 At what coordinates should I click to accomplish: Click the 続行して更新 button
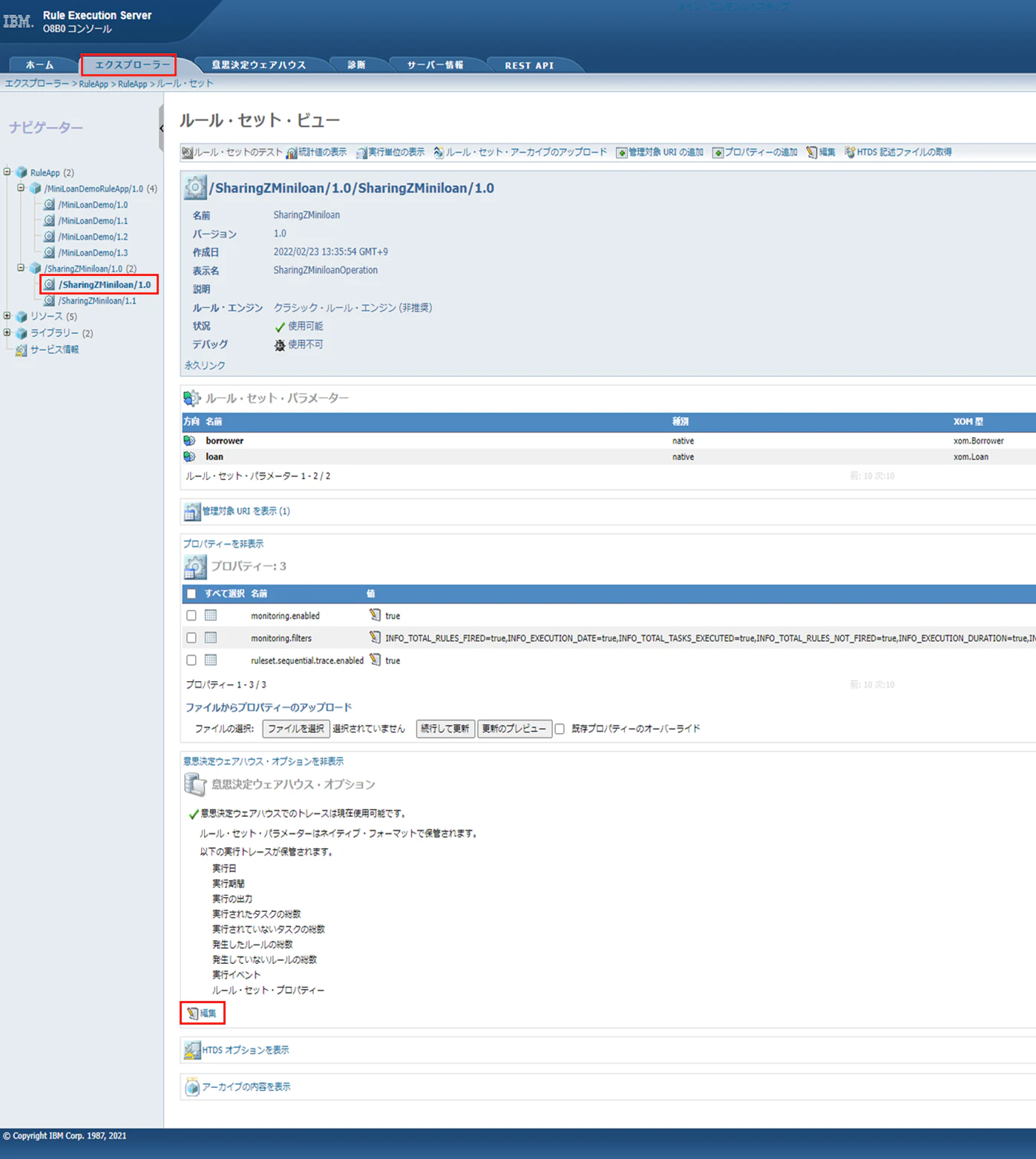[445, 729]
